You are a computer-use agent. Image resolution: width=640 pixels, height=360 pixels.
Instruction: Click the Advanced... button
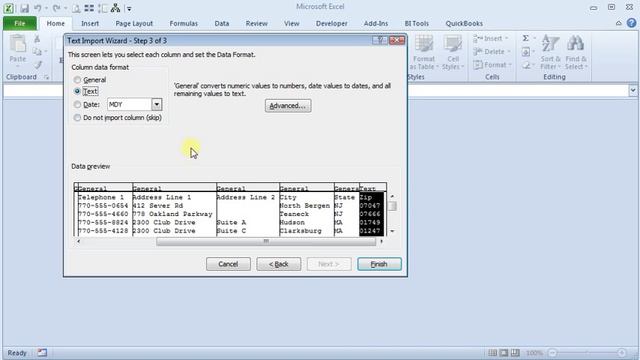[288, 106]
